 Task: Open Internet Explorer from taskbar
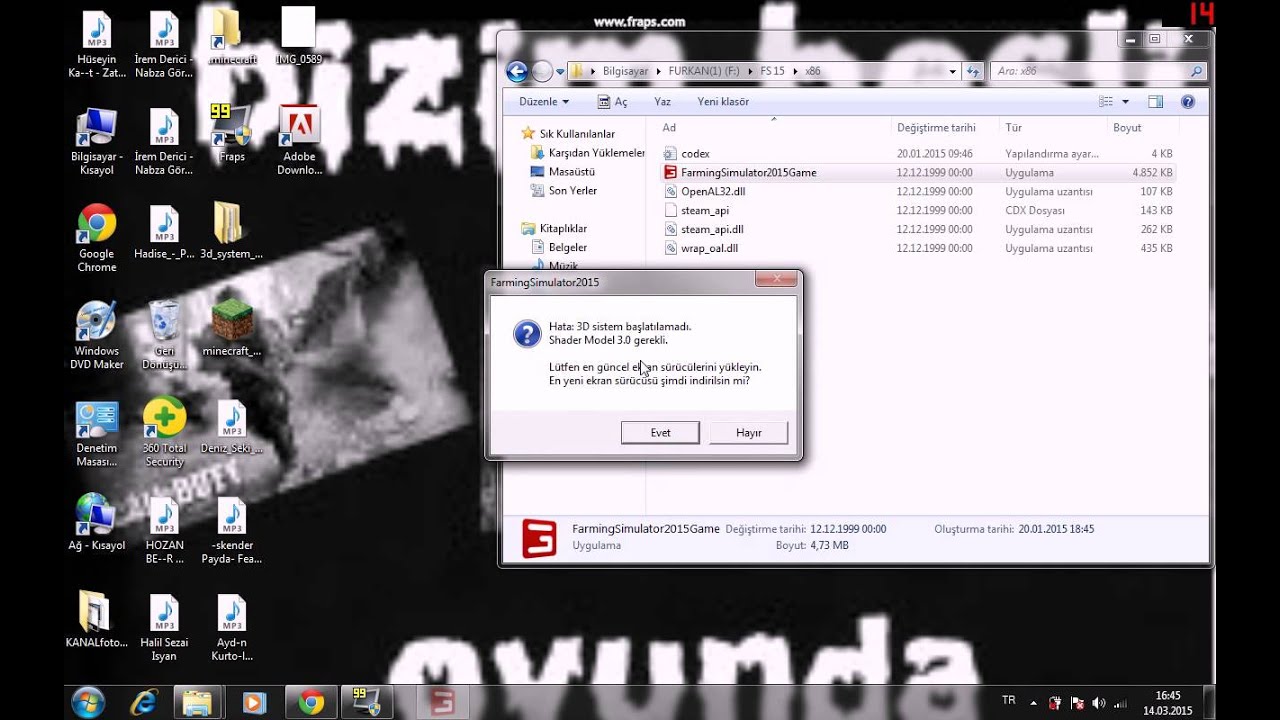point(144,702)
